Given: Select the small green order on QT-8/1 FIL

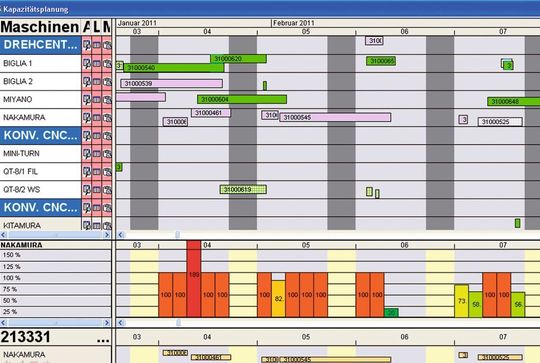Looking at the screenshot, I should click(119, 167).
